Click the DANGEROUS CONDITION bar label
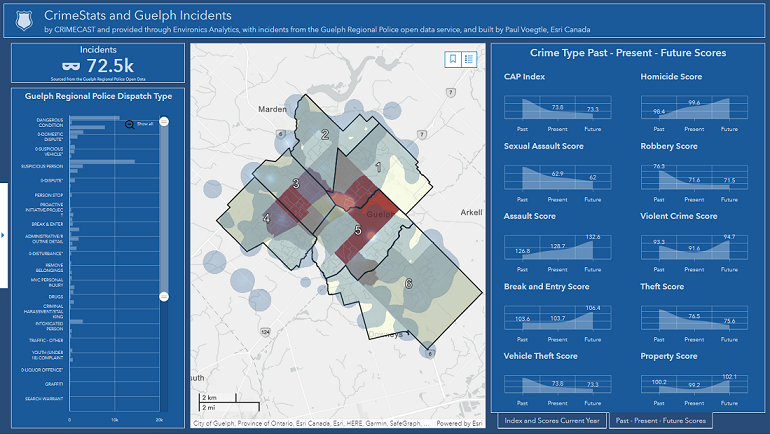 pyautogui.click(x=50, y=122)
